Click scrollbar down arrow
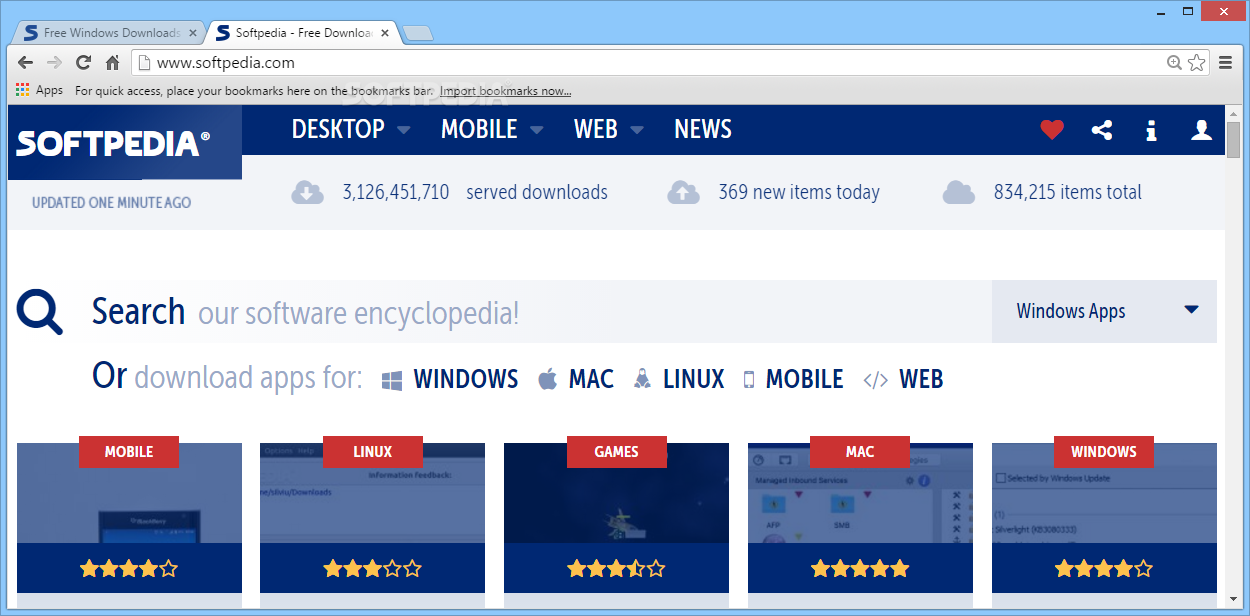 [x=1233, y=598]
